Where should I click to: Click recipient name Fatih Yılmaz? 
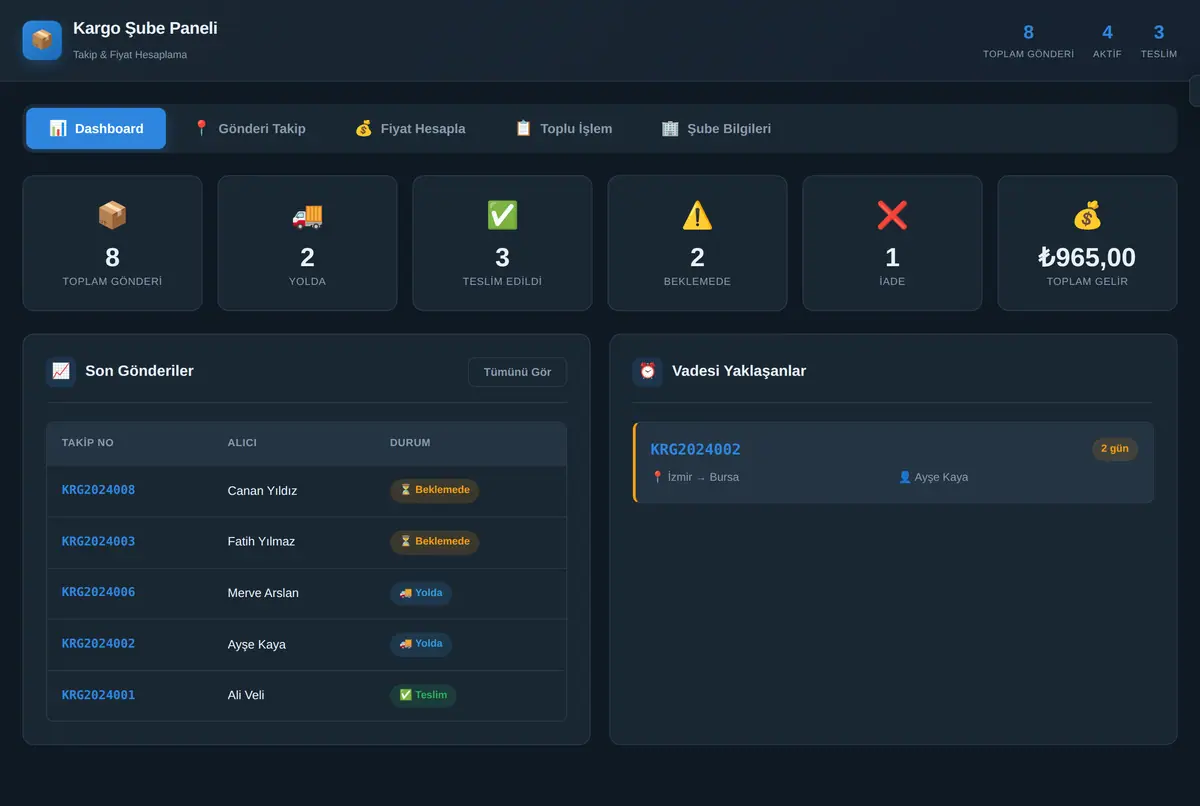click(x=261, y=542)
